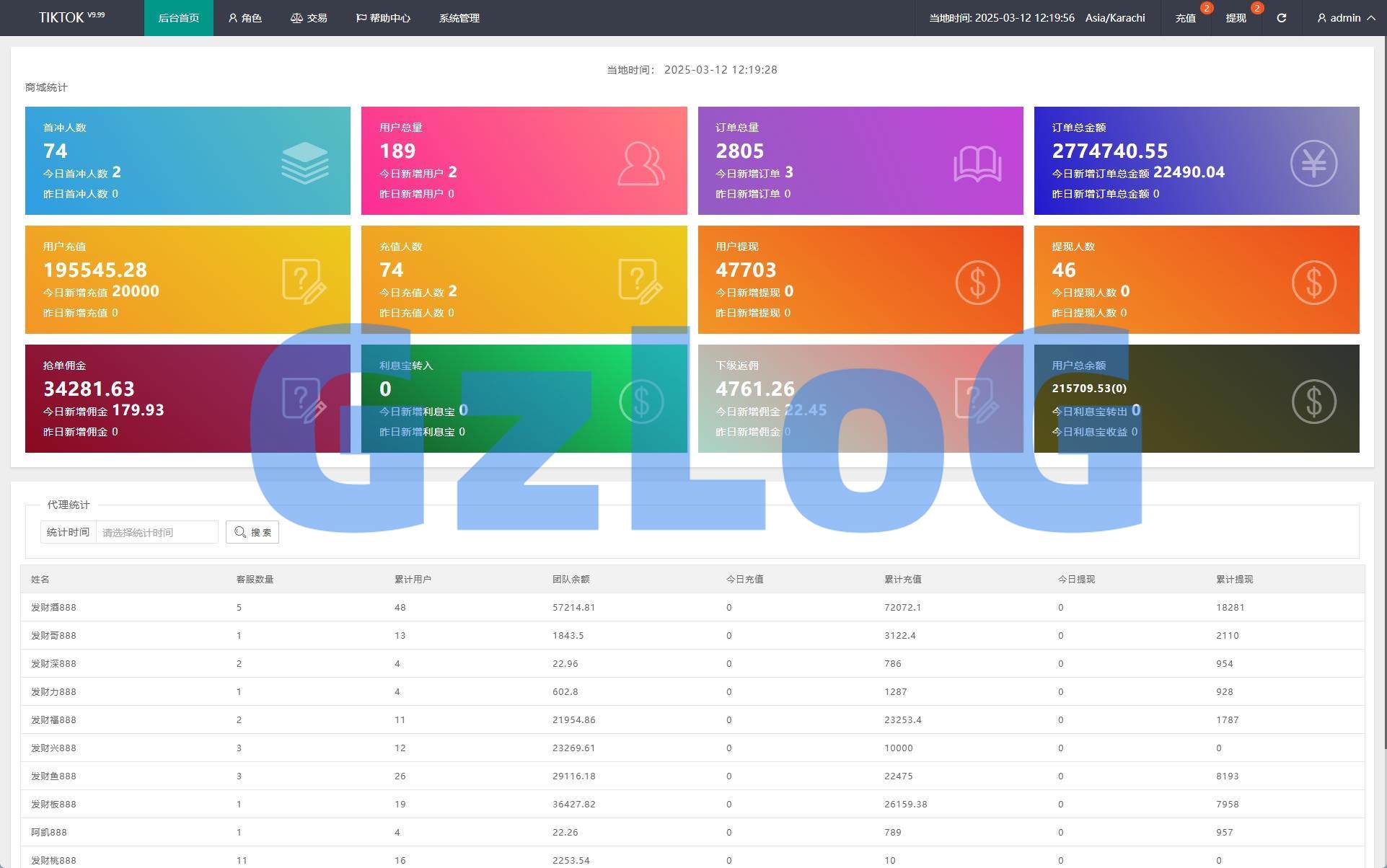Screen dimensions: 1387x868
Task: Click the users icon in 用户总量 card
Action: pyautogui.click(x=640, y=164)
